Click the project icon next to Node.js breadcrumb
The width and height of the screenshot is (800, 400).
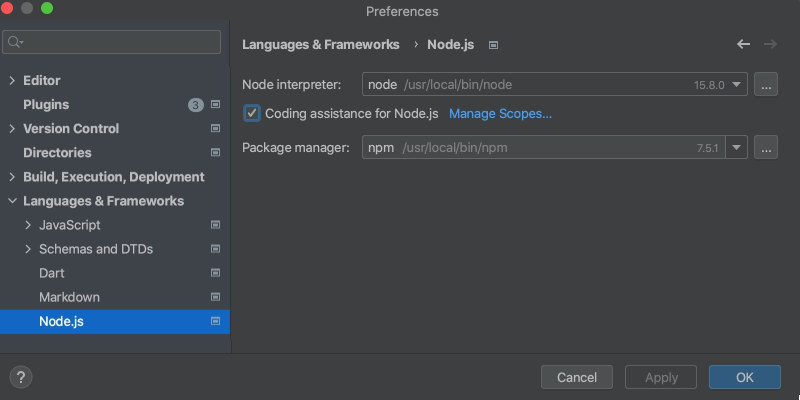point(493,45)
